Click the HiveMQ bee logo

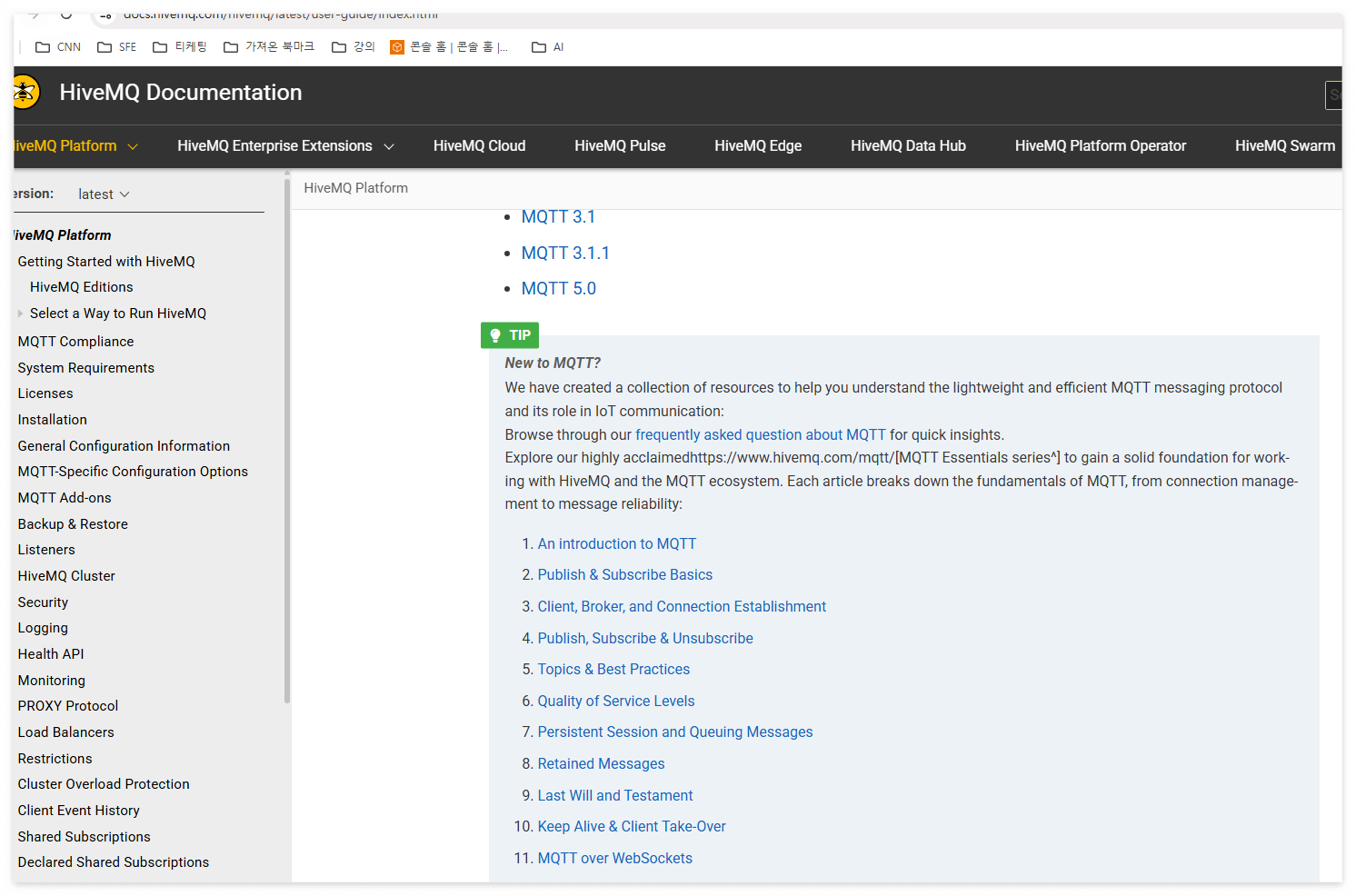click(x=25, y=92)
